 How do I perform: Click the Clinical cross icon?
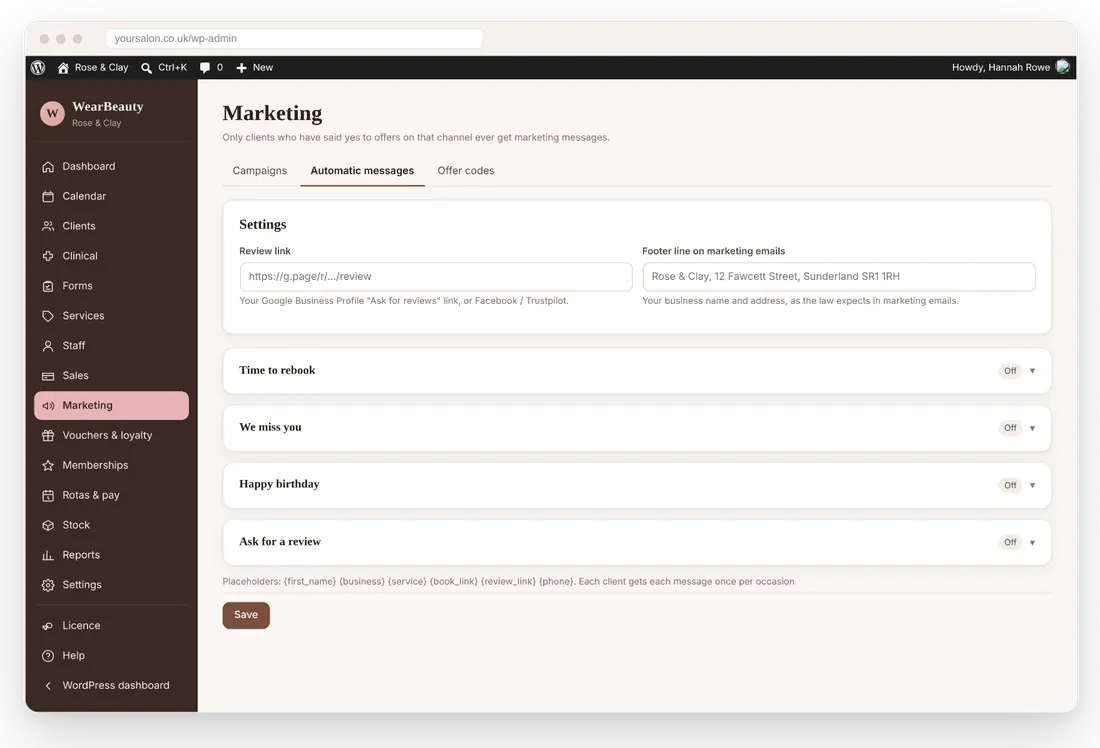click(x=48, y=256)
